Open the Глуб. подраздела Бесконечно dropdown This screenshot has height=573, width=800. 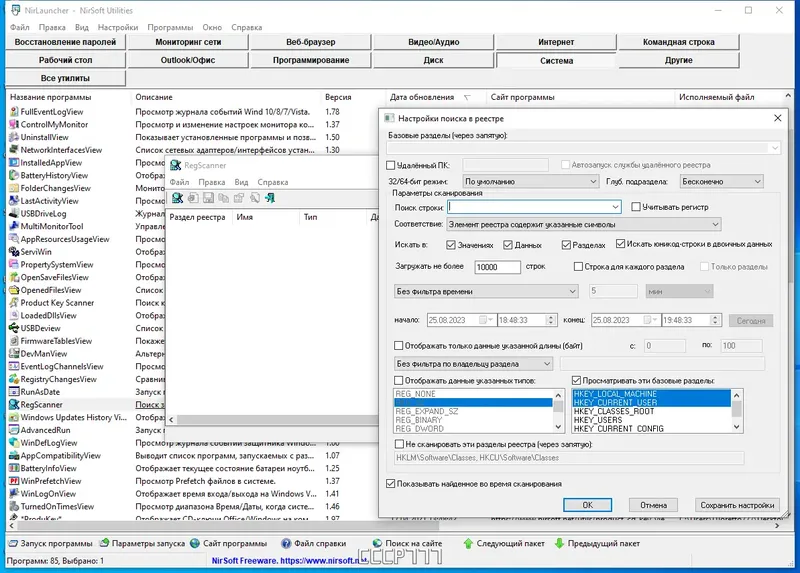click(721, 181)
